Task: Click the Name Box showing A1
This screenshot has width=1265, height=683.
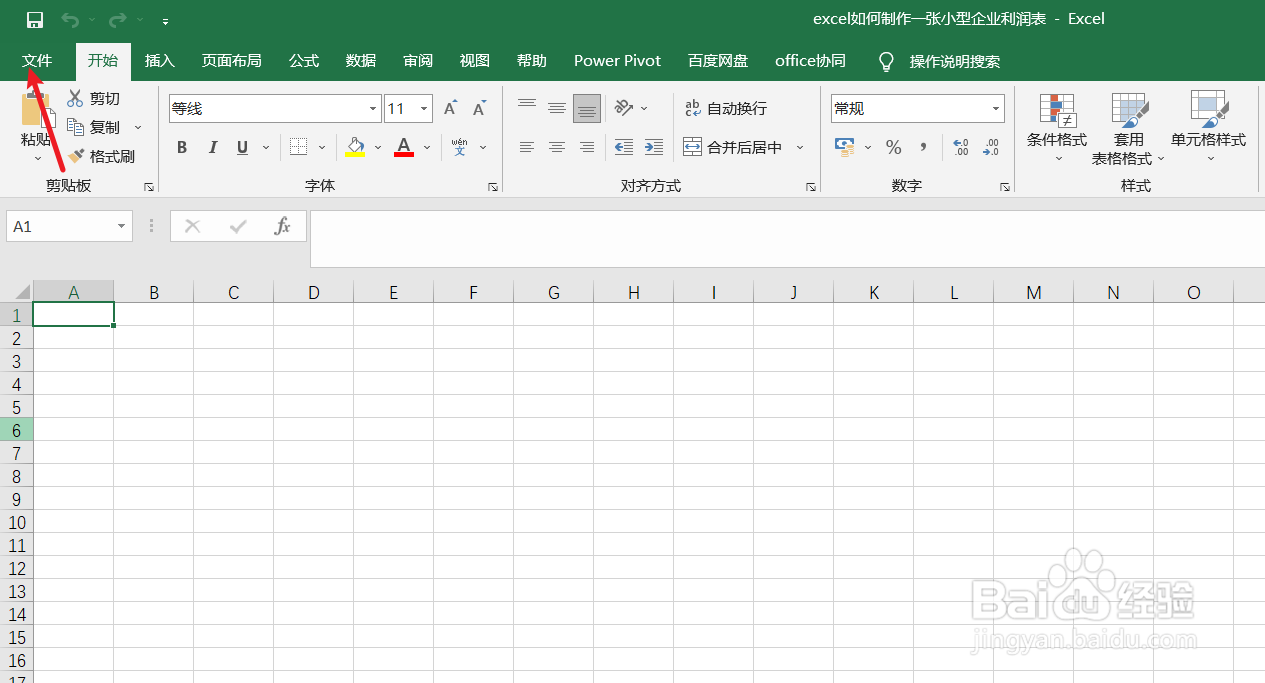Action: pyautogui.click(x=69, y=226)
